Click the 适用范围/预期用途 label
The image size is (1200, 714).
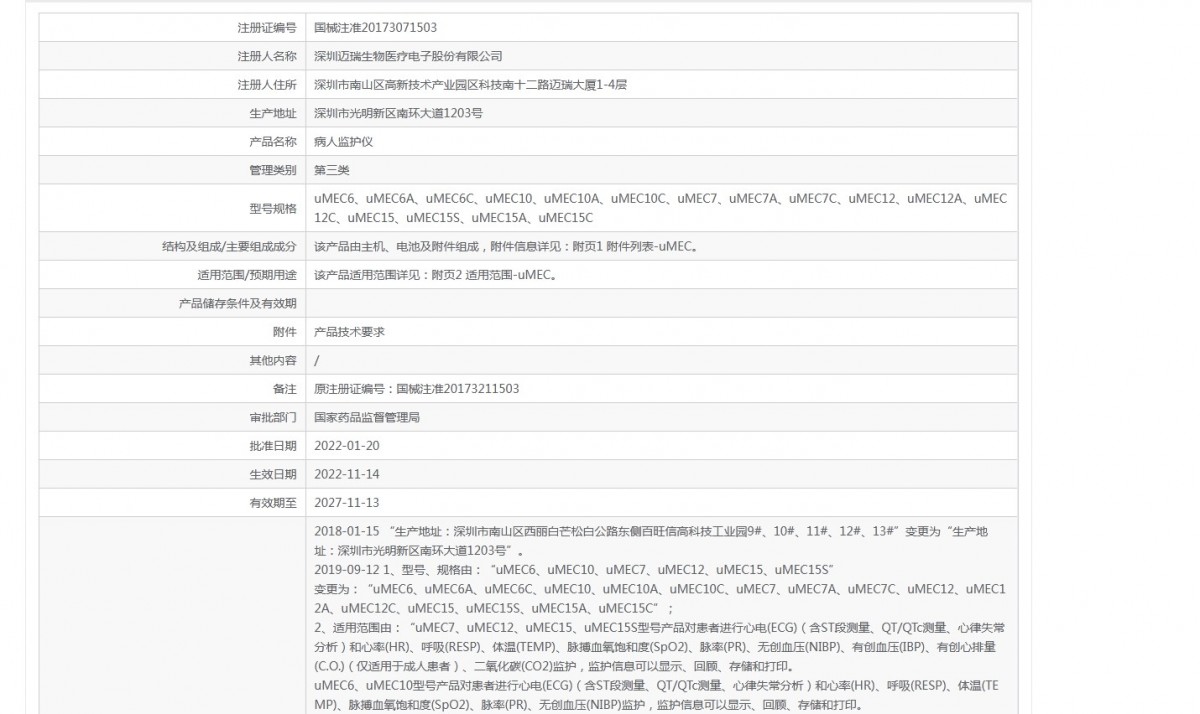coord(247,274)
